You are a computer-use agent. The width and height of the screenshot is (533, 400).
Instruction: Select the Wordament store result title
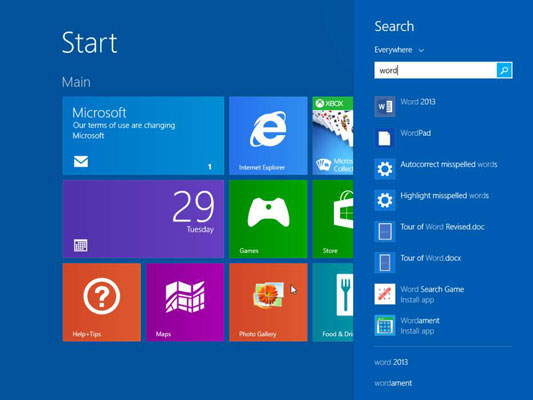click(420, 320)
